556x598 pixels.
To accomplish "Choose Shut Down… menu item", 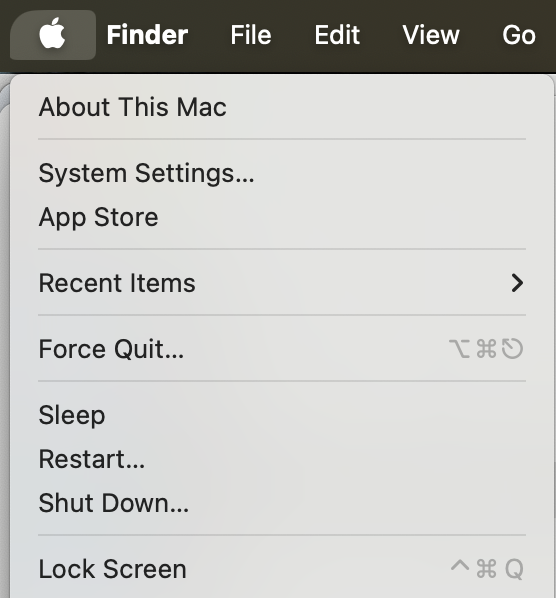I will click(x=282, y=503).
